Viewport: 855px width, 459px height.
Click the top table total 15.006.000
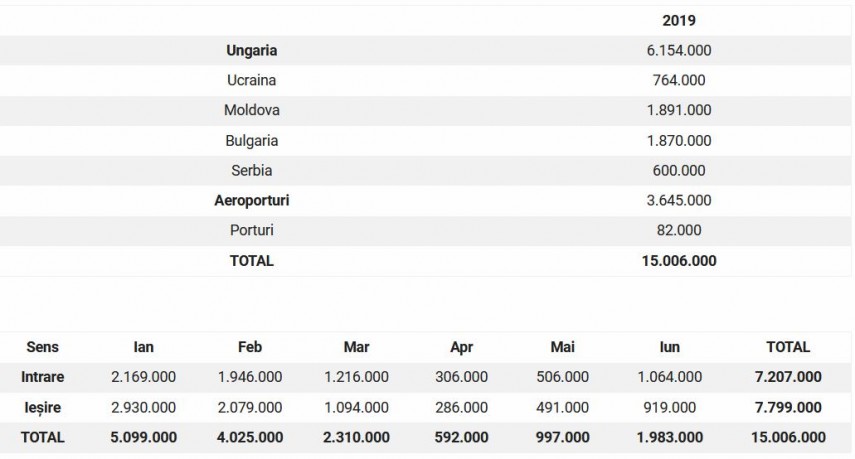click(679, 261)
